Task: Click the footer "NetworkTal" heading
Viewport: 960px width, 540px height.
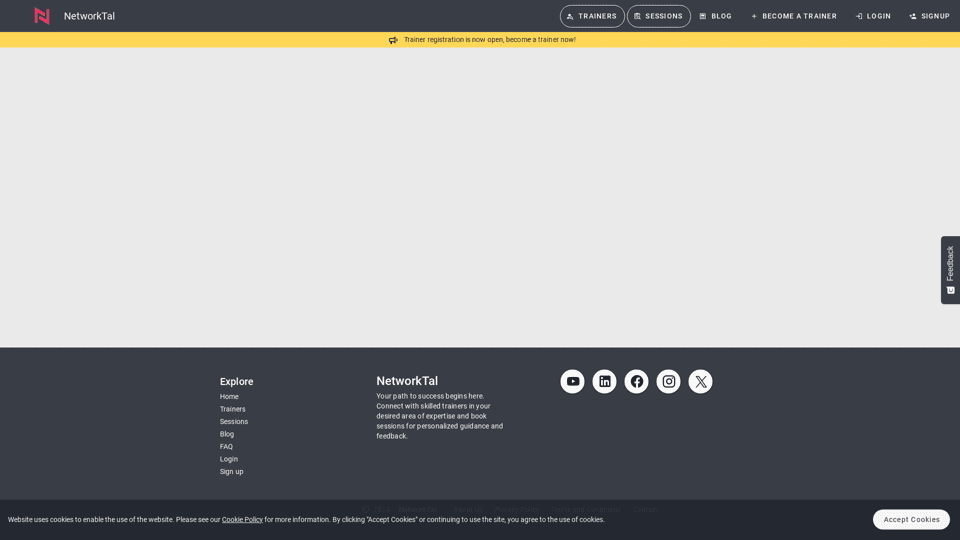Action: pyautogui.click(x=407, y=381)
